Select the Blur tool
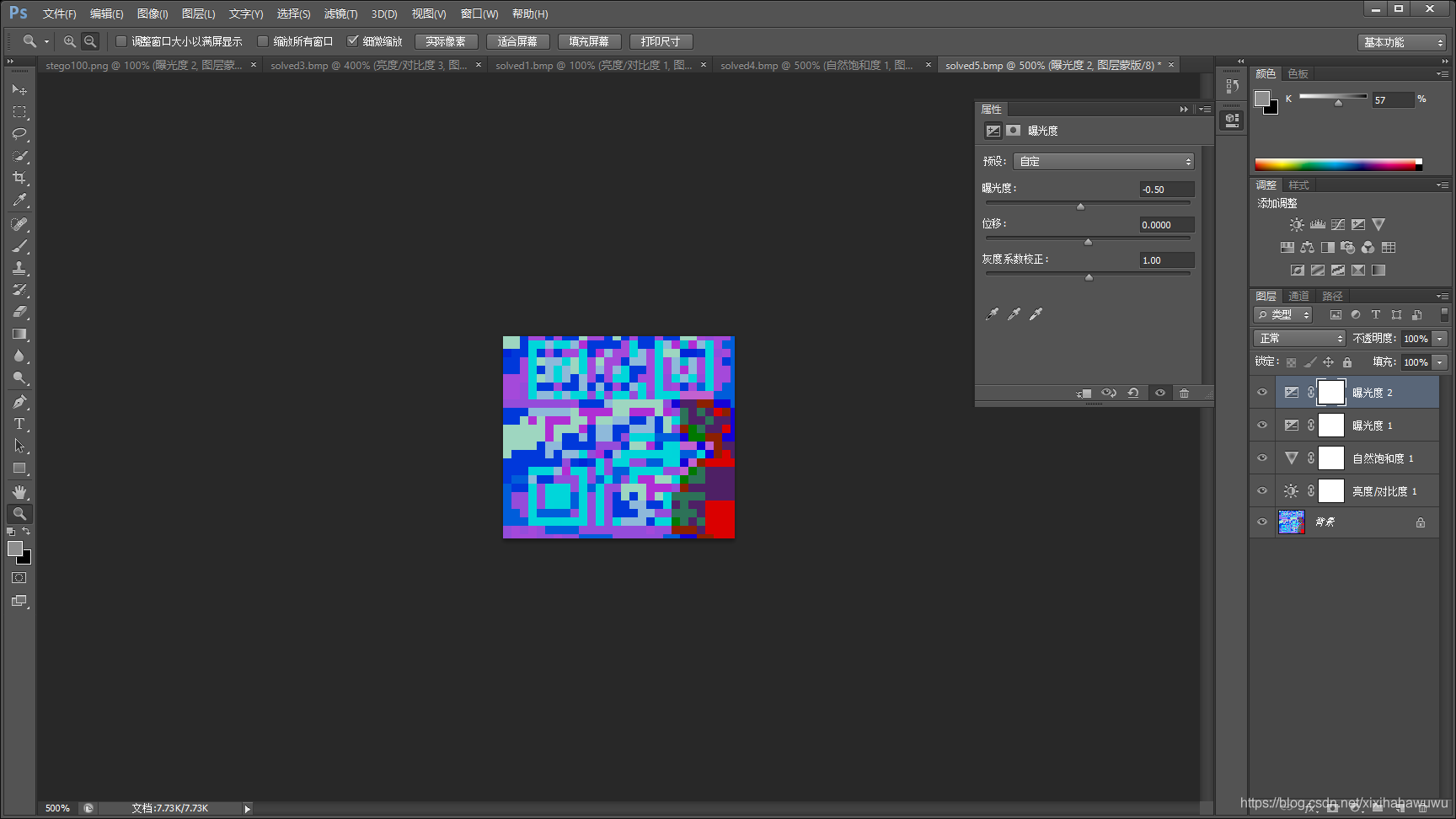 click(19, 356)
